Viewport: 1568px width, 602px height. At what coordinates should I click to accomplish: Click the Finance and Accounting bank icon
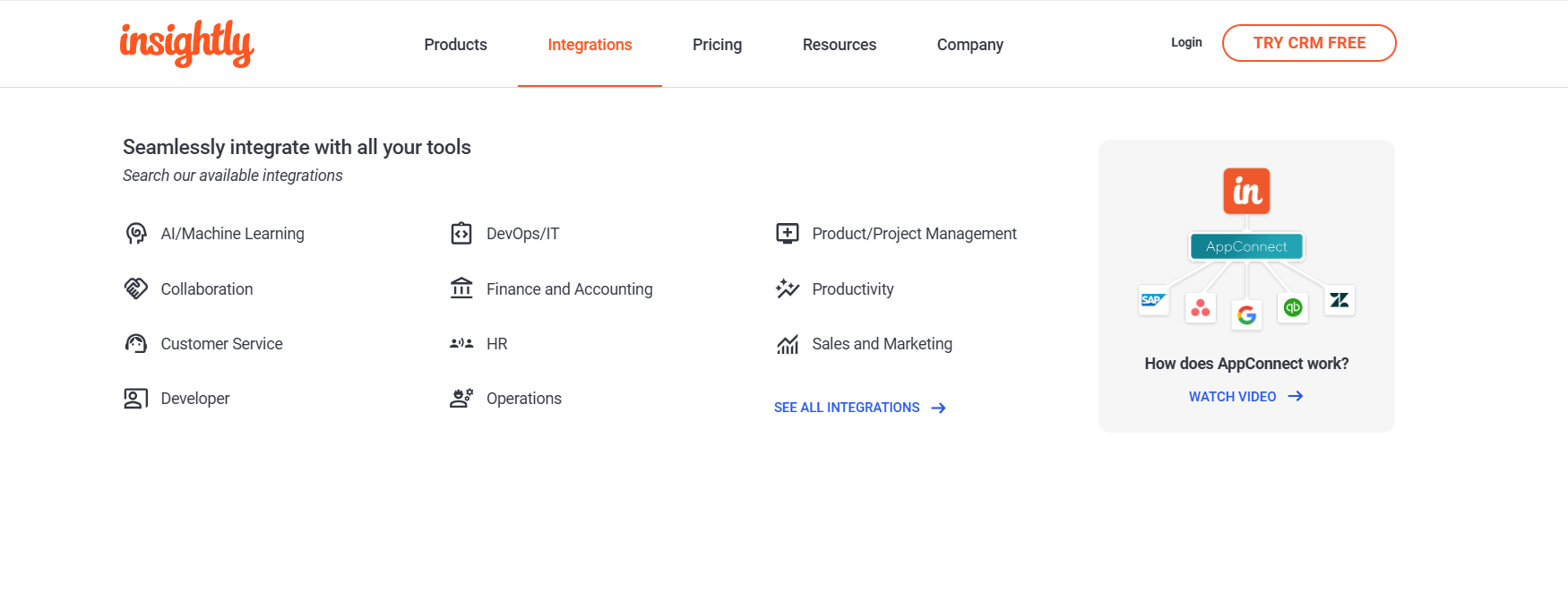point(461,288)
